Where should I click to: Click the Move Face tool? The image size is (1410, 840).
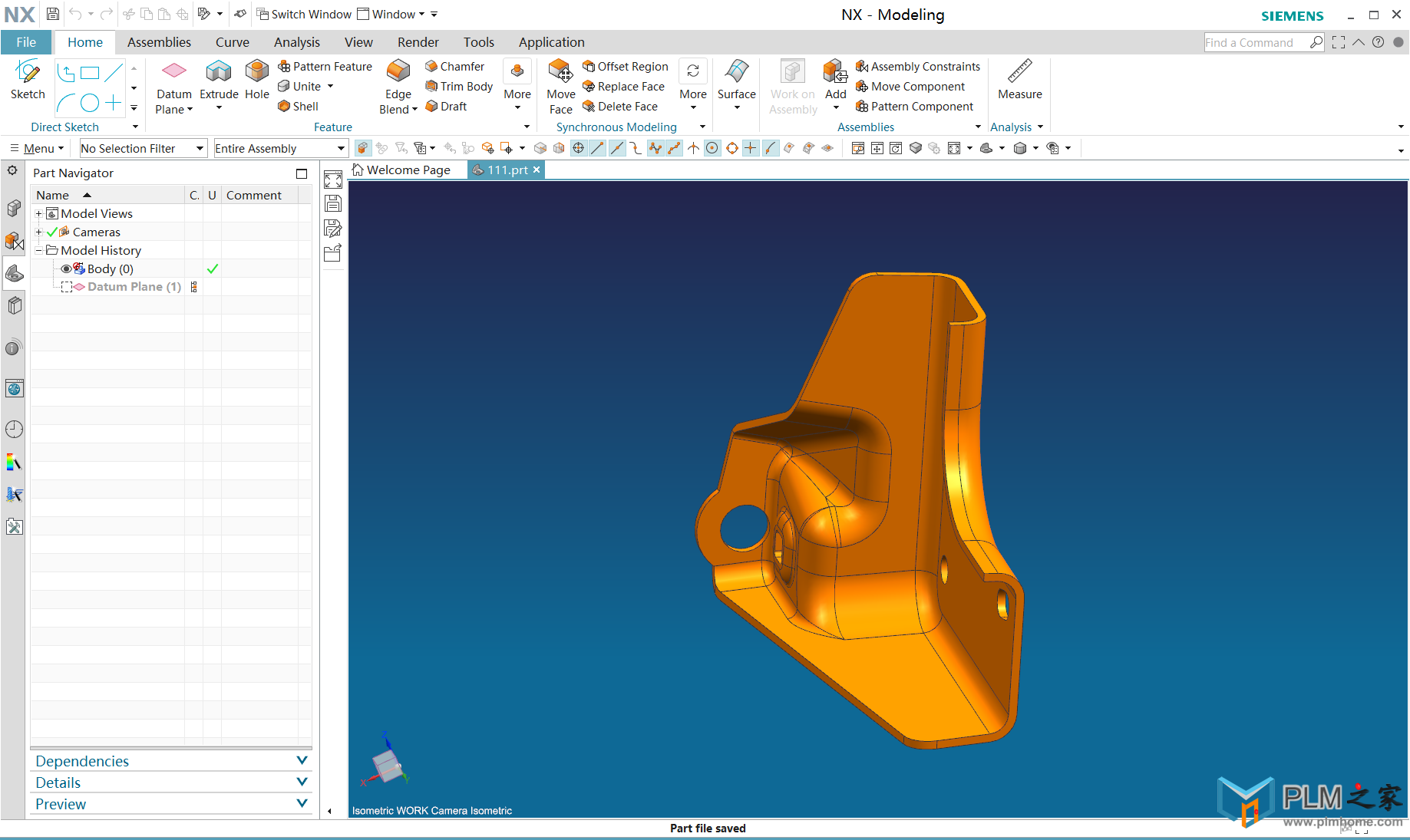click(x=561, y=87)
